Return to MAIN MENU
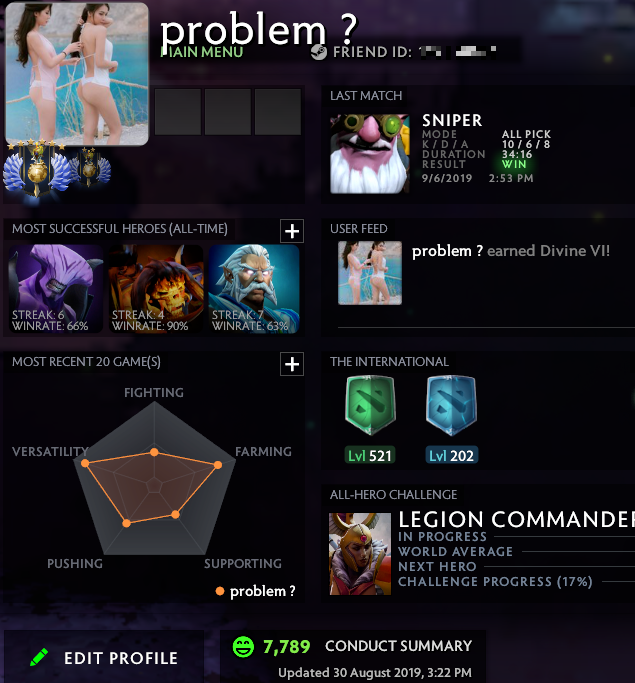The image size is (635, 683). [x=202, y=52]
